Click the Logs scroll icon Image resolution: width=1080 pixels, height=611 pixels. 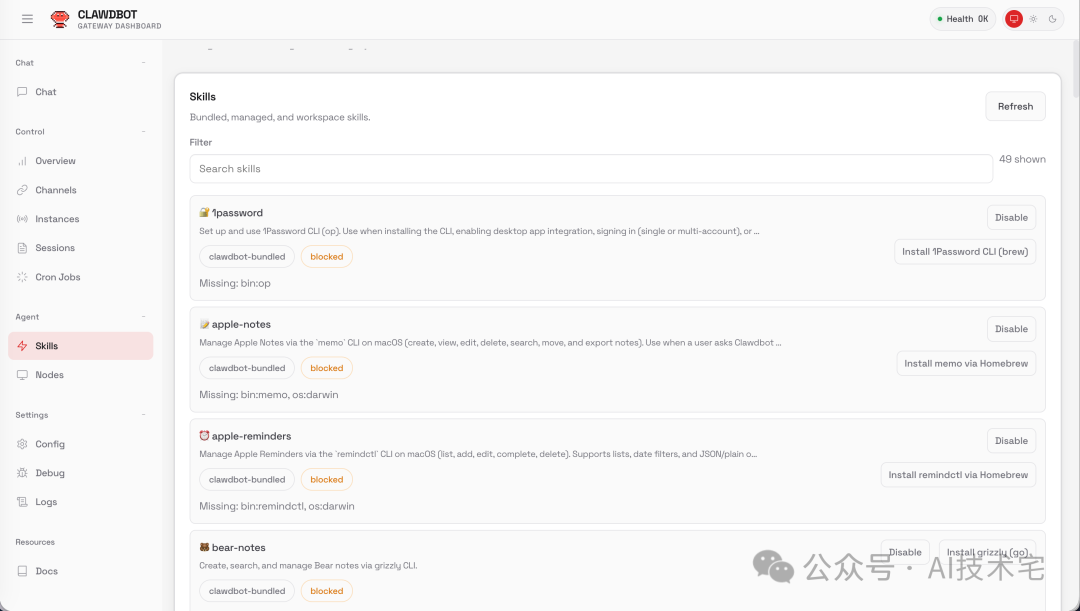click(22, 501)
